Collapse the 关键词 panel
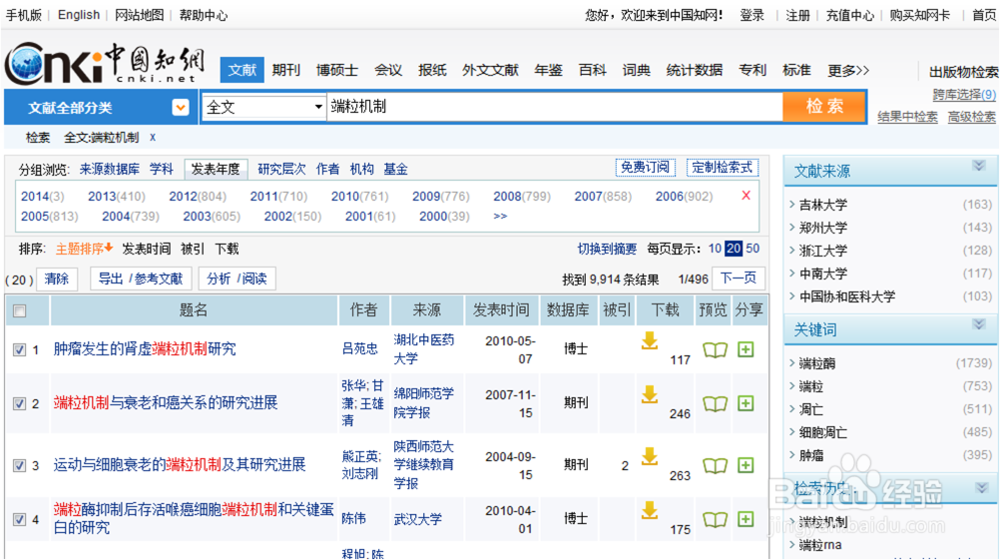The image size is (1000, 560). pyautogui.click(x=978, y=325)
